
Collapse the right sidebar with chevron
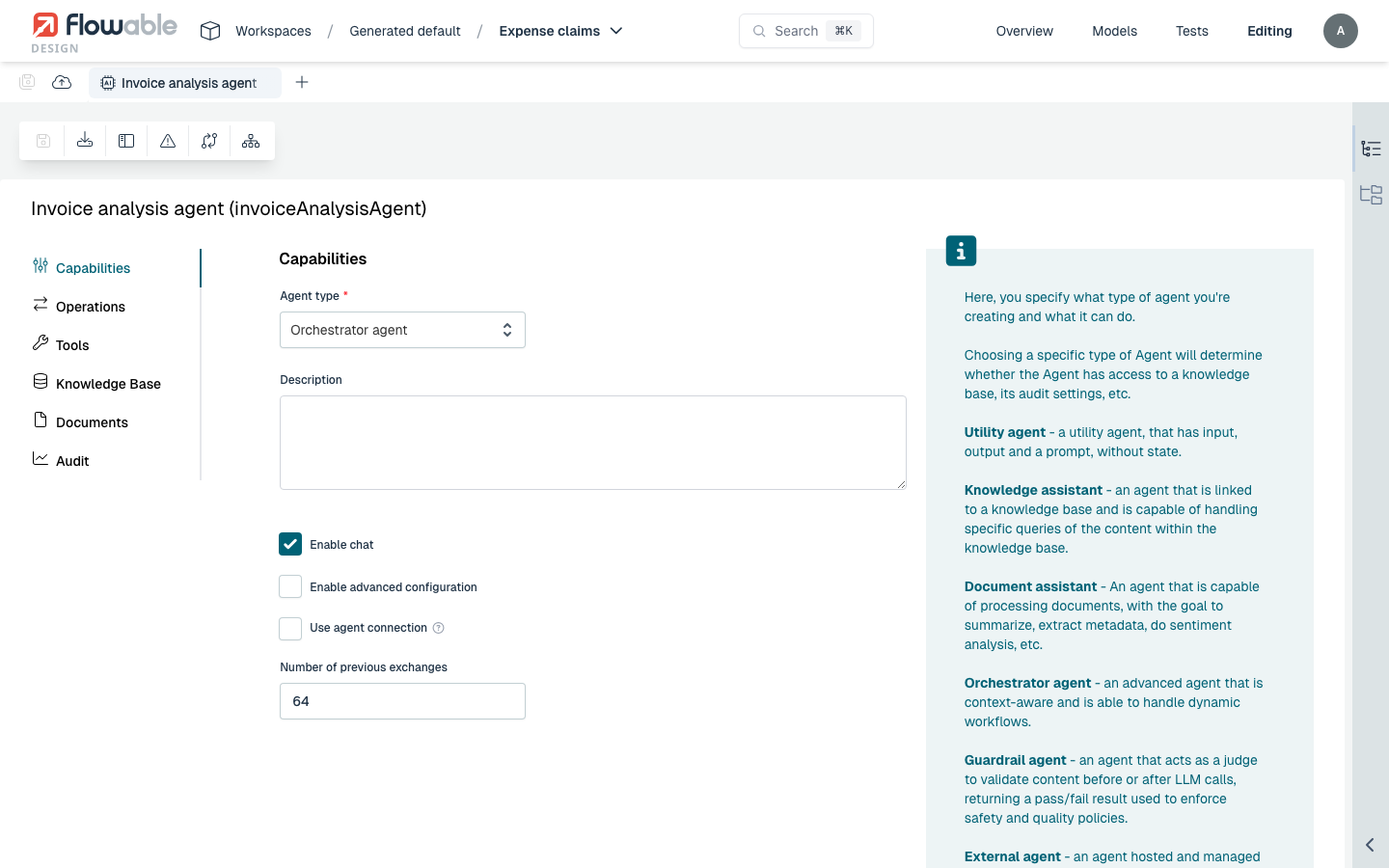point(1370,845)
